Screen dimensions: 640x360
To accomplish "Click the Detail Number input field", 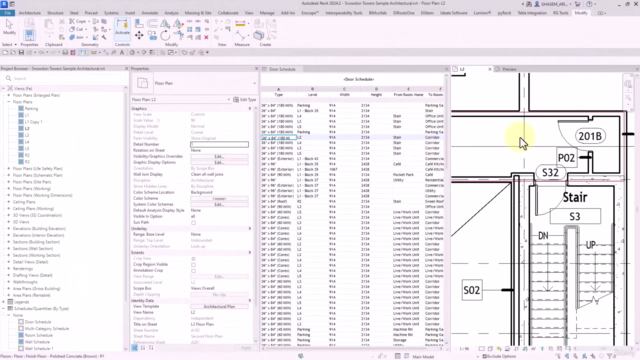I will (219, 144).
